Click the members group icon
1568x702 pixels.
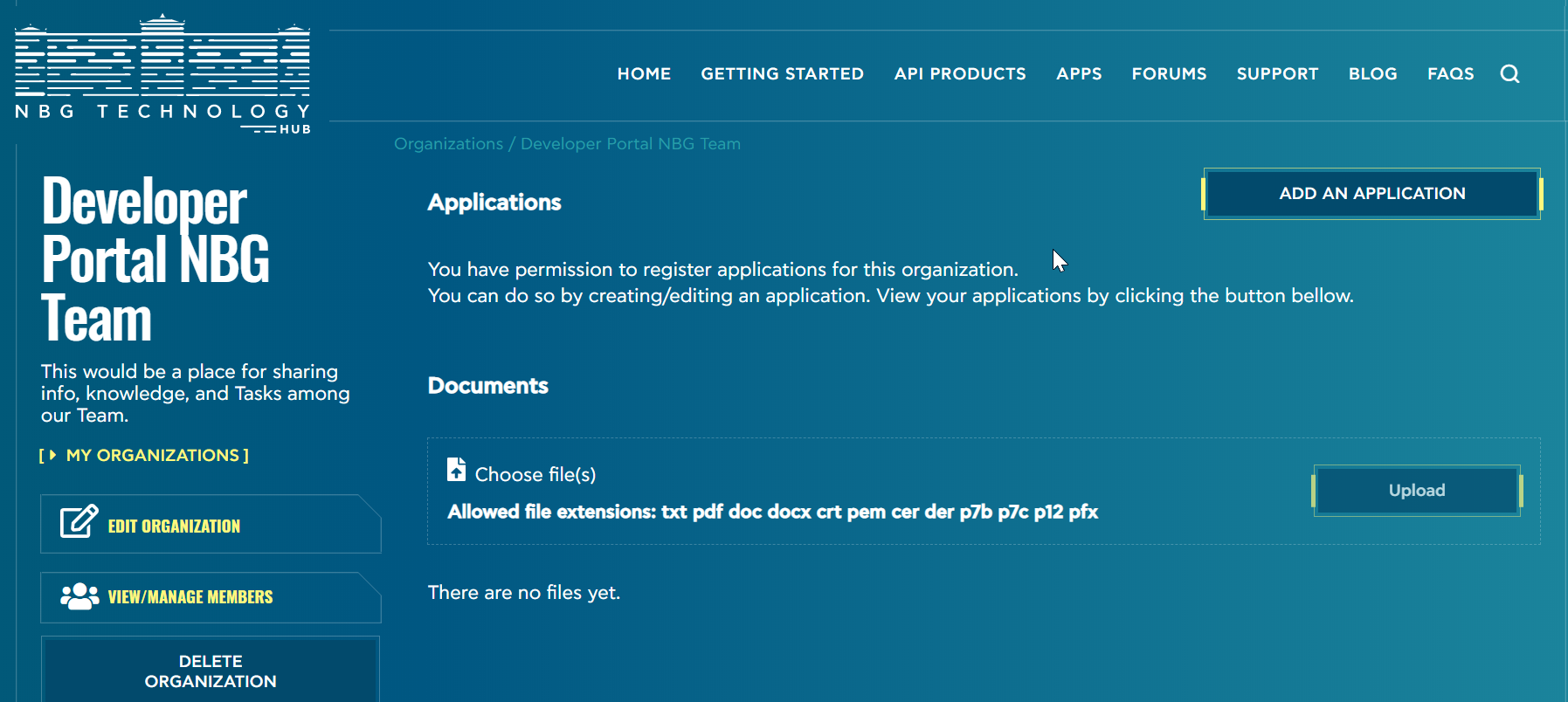coord(79,596)
